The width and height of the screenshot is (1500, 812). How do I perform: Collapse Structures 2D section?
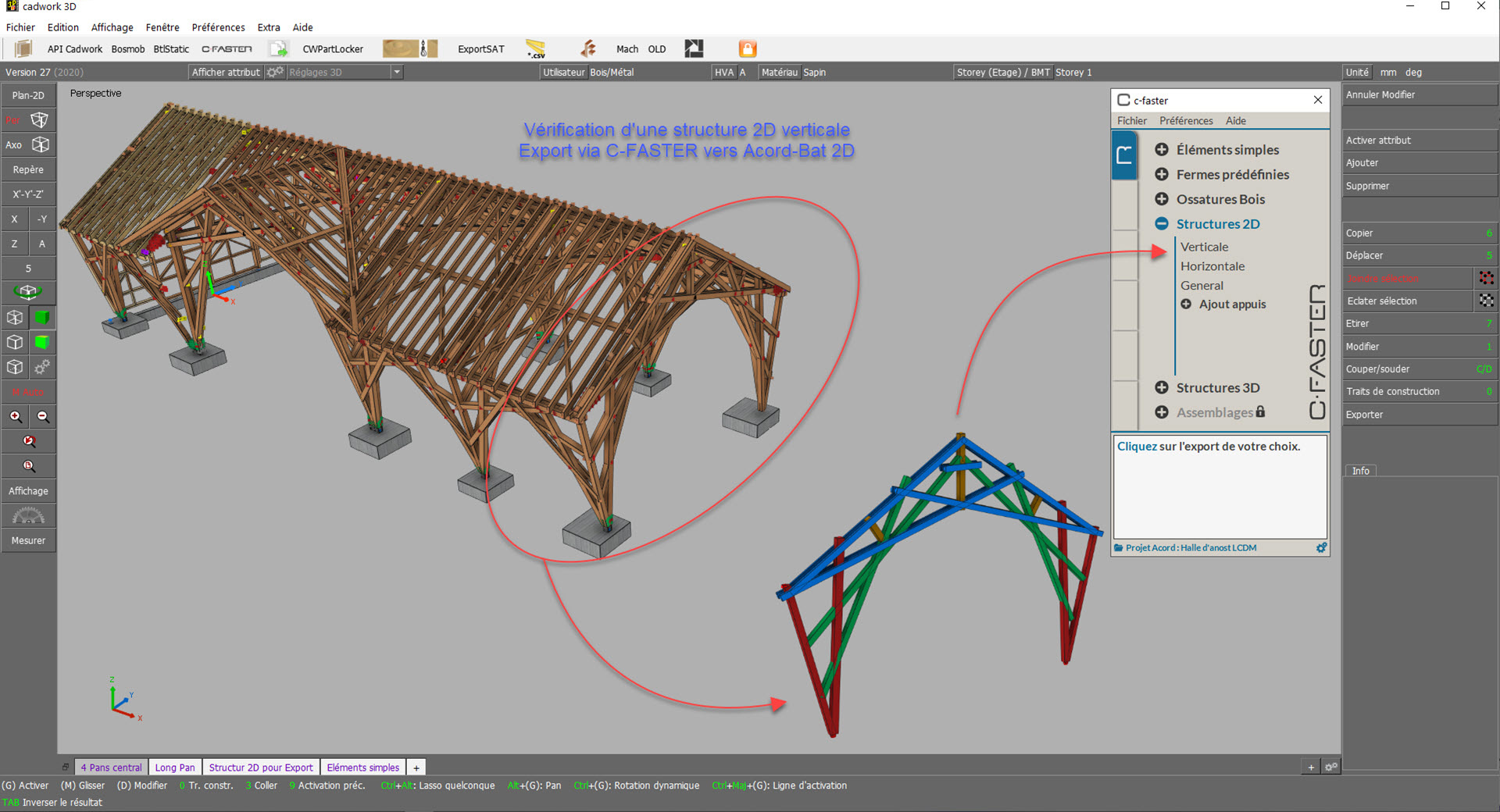(x=1162, y=224)
